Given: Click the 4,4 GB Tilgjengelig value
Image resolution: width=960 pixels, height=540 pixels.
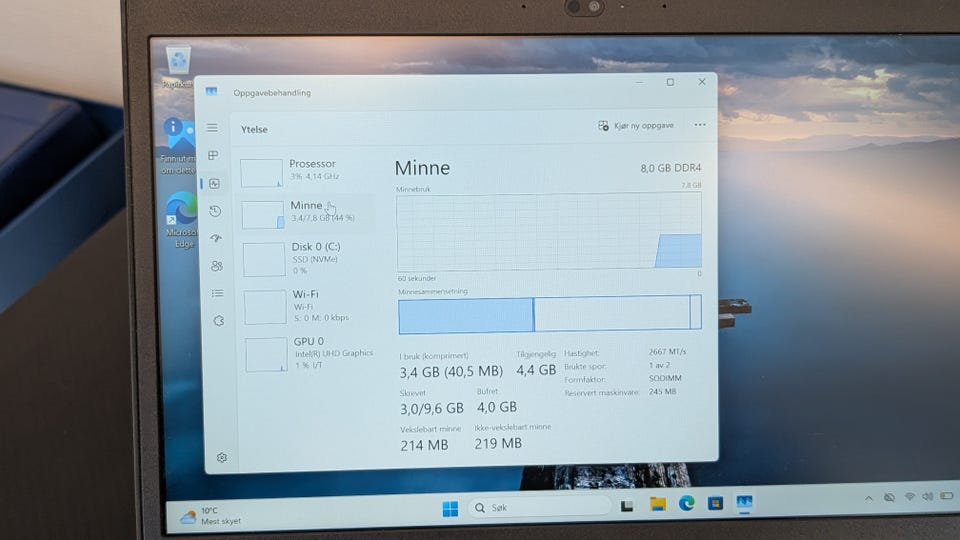Looking at the screenshot, I should point(536,370).
